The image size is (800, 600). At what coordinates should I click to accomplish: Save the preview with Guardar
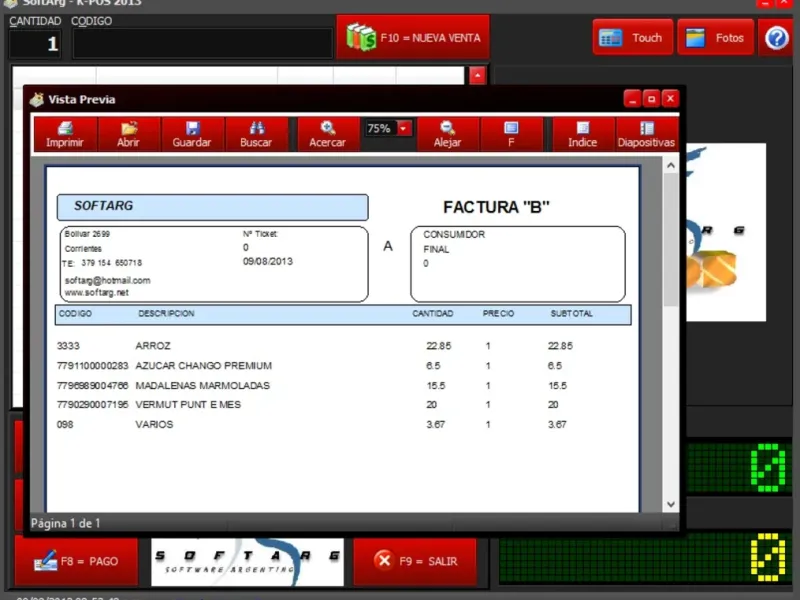point(192,134)
